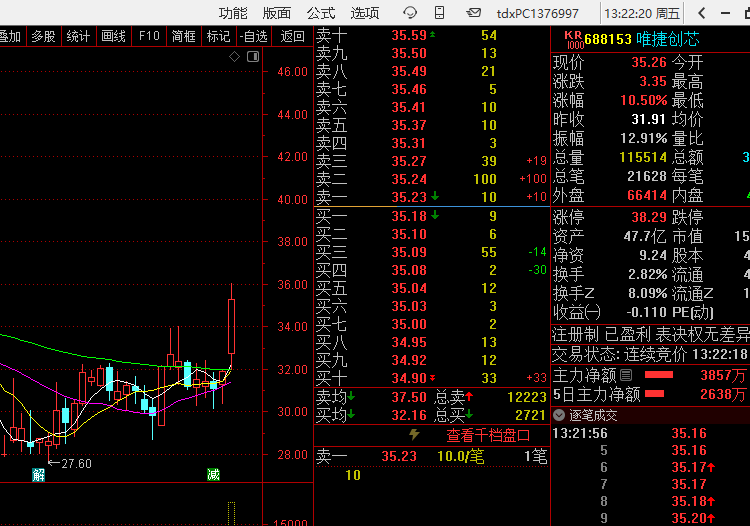The width and height of the screenshot is (750, 526).
Task: Click 现价 value 35.26
Action: click(x=649, y=62)
